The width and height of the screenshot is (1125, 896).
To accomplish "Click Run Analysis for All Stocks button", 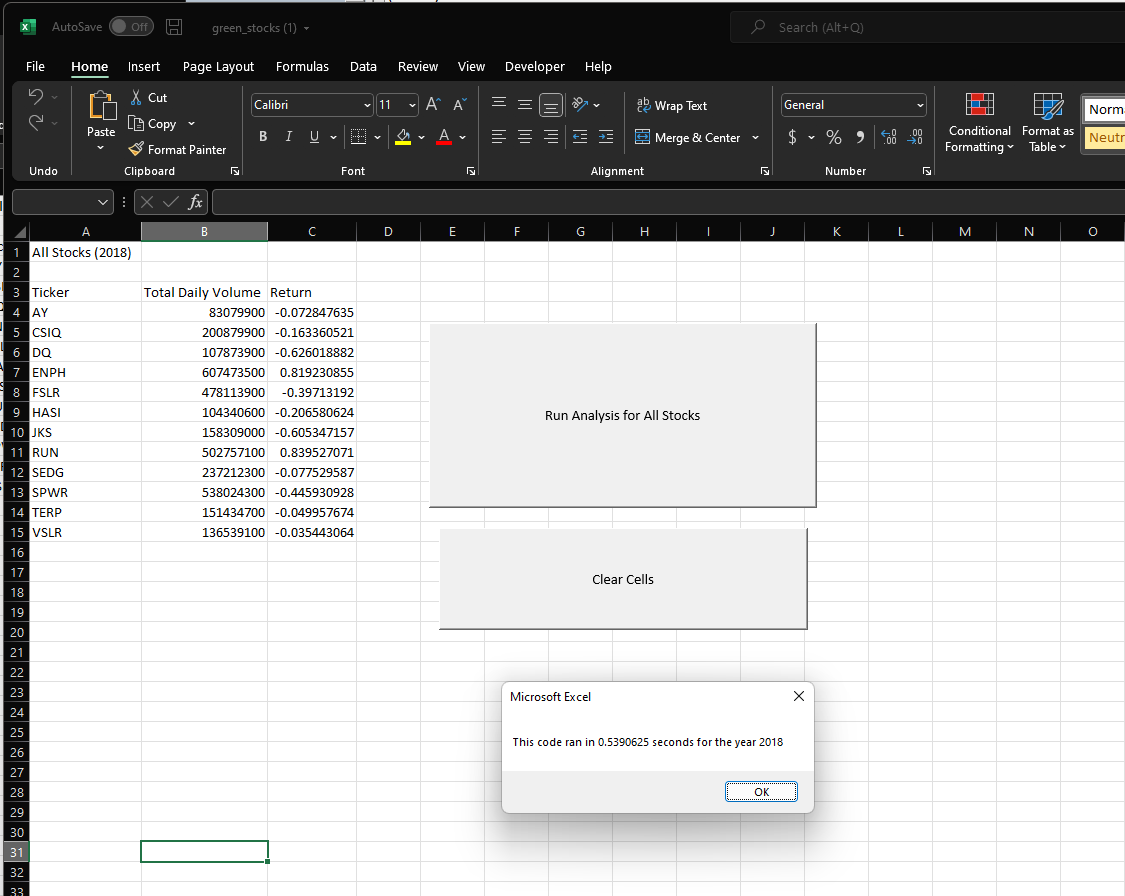I will point(622,415).
